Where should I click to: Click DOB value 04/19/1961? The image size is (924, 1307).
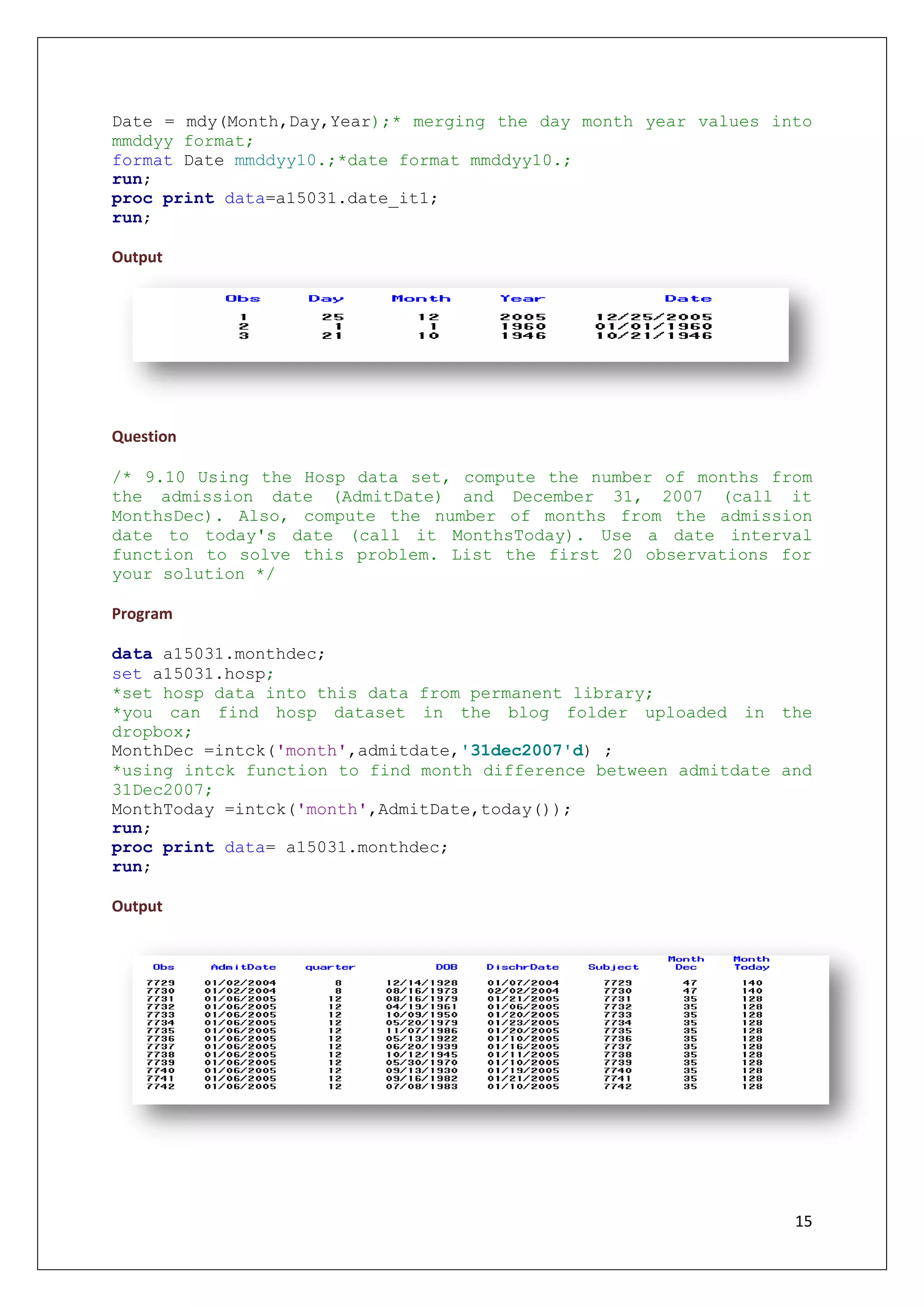coord(421,1007)
